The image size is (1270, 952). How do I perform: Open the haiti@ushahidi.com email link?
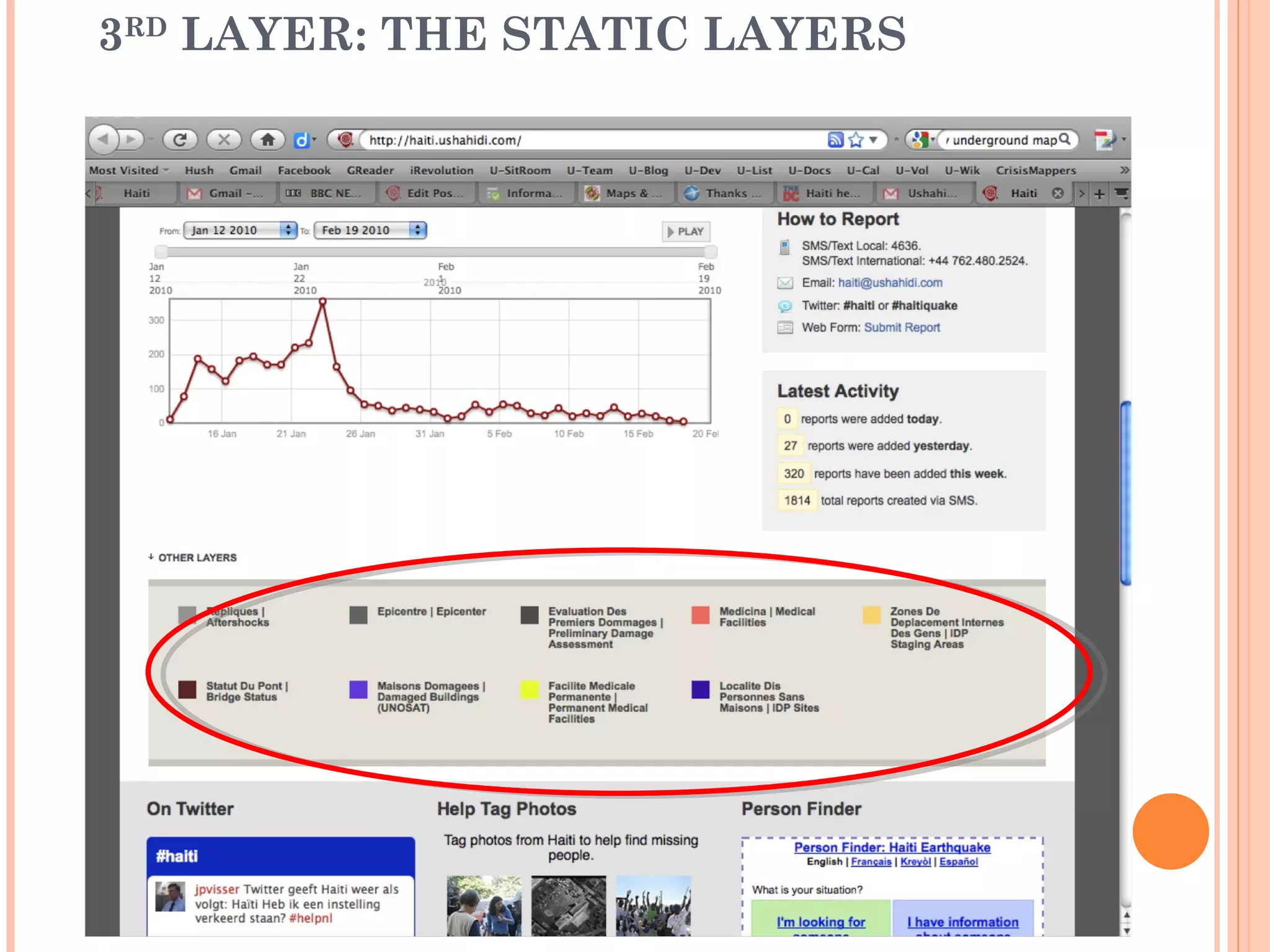click(x=890, y=283)
